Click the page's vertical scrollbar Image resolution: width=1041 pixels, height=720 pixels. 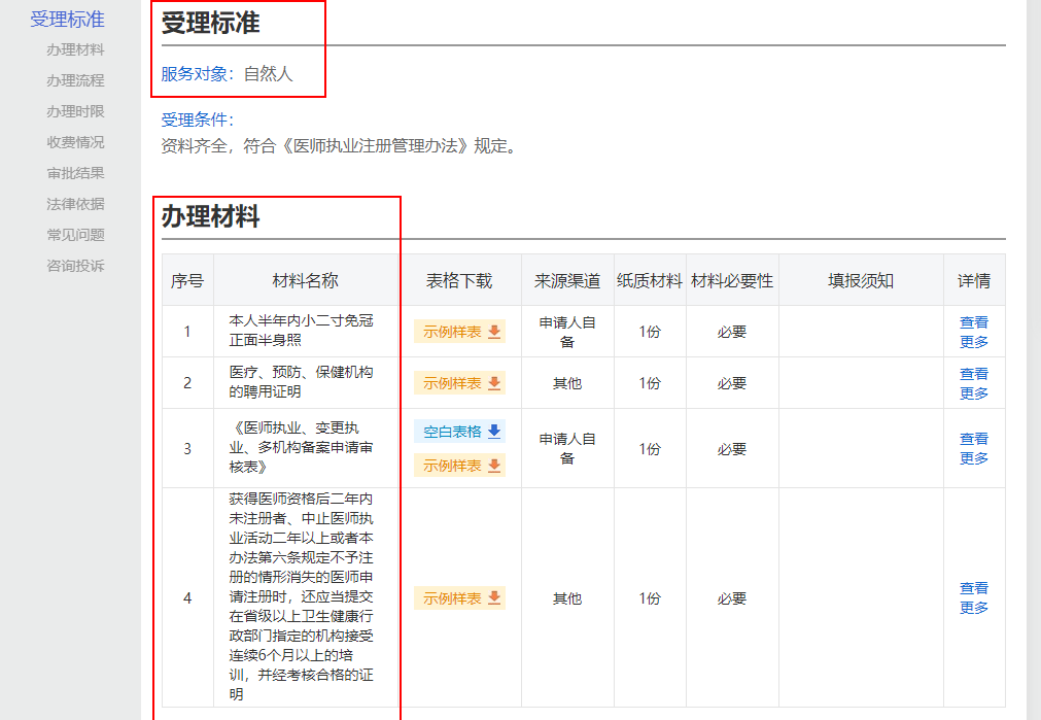click(x=1034, y=360)
